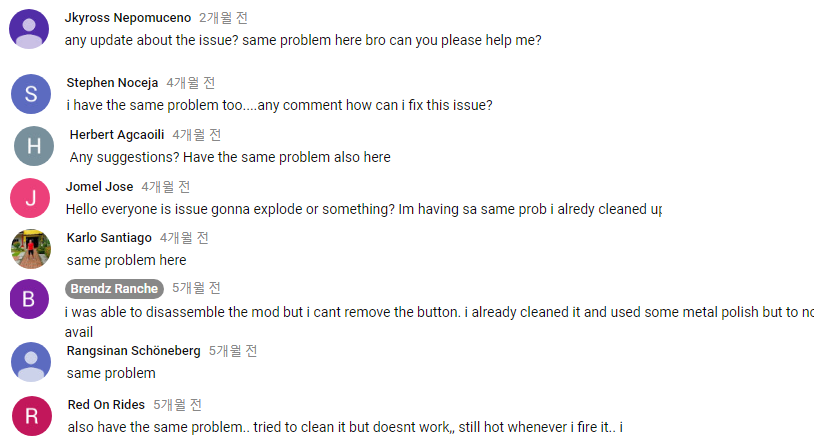Click Herbert Agcaoili's gray H avatar
The height and width of the screenshot is (443, 814).
34,146
